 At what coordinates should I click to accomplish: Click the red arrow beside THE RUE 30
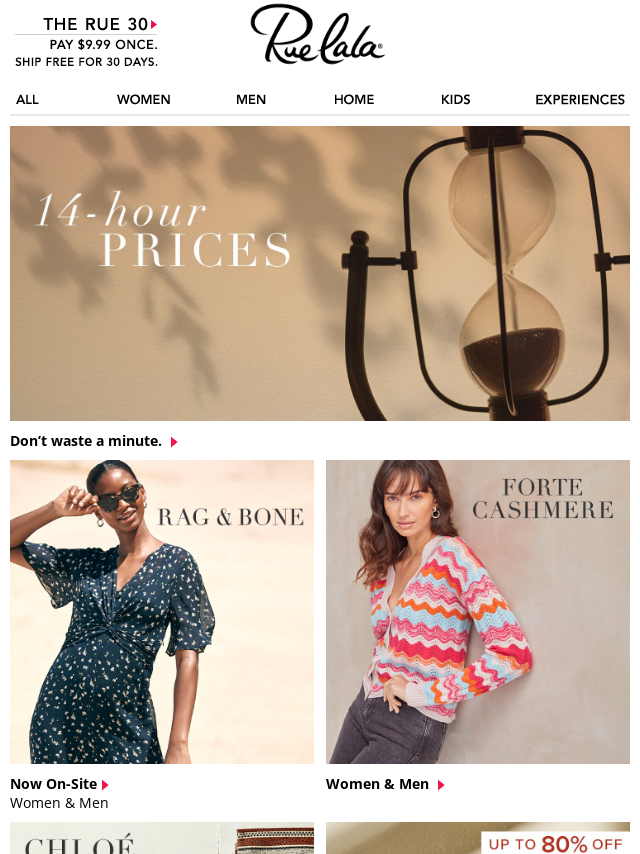(154, 25)
